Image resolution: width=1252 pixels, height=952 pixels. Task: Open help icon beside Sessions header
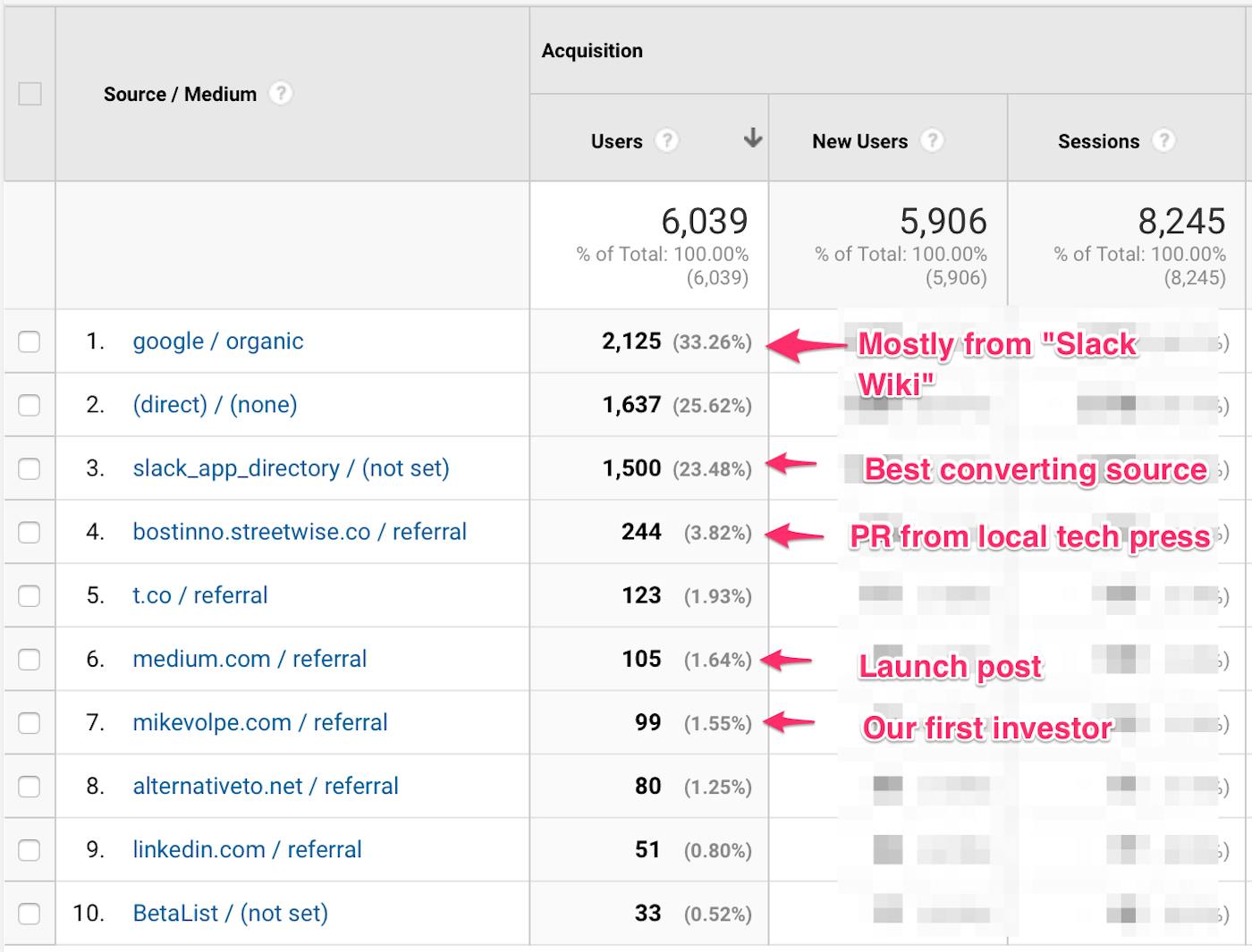(1163, 140)
